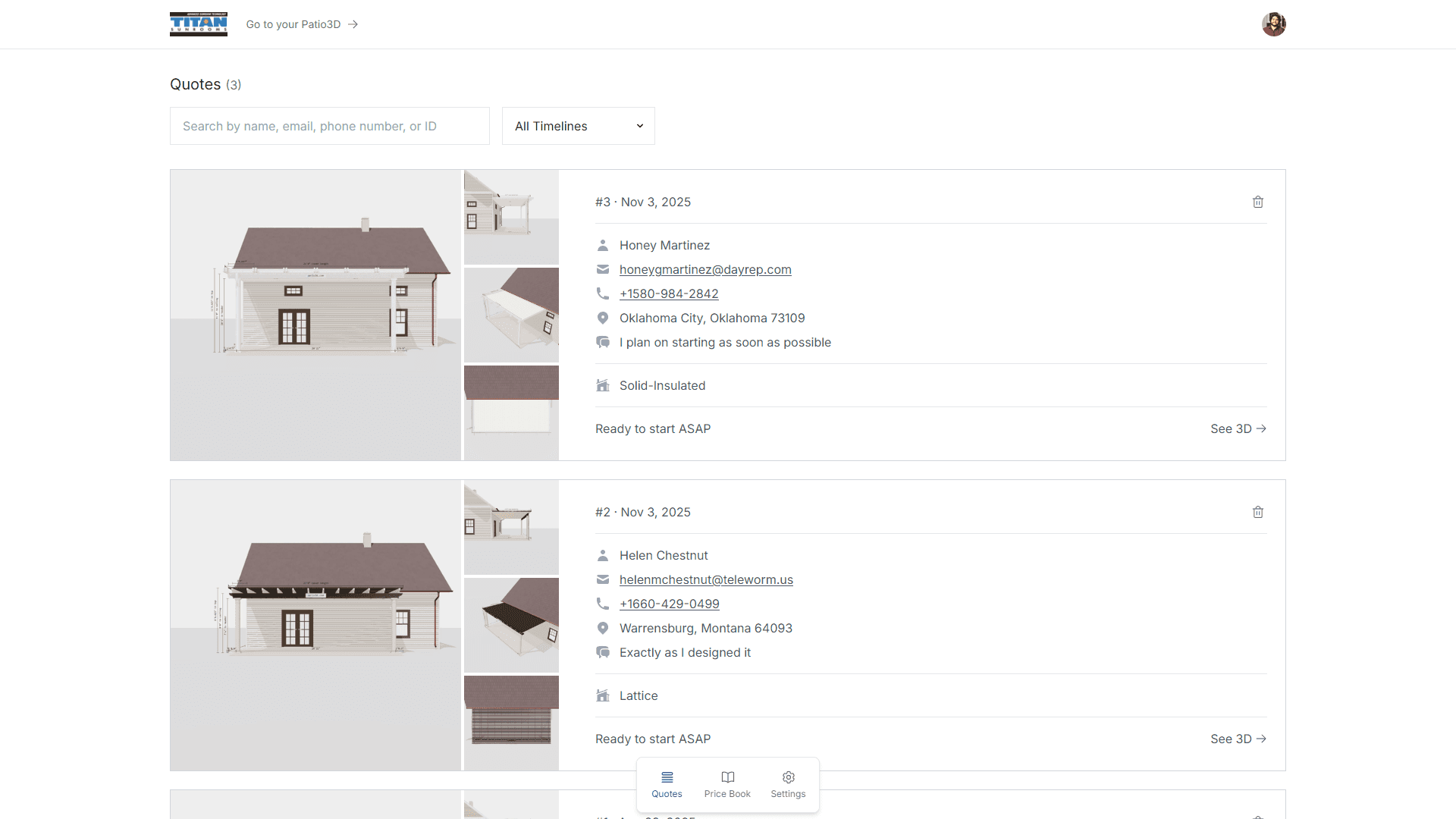This screenshot has height=819, width=1456.
Task: Open Settings via the gear icon
Action: [x=788, y=784]
